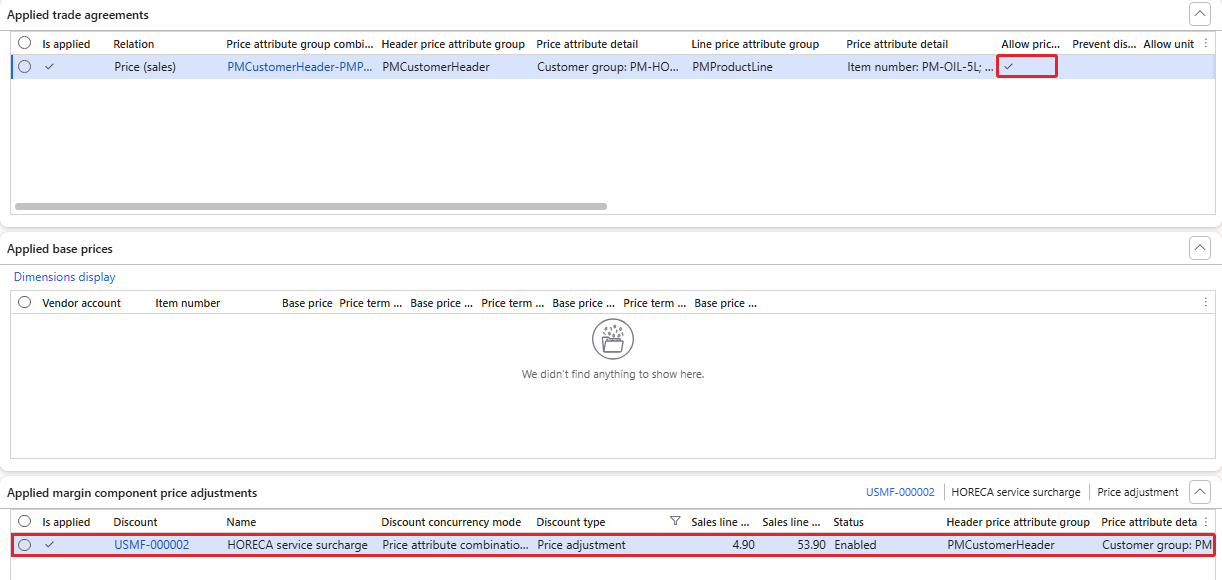This screenshot has width=1222, height=580.
Task: Click Item number column header
Action: (x=187, y=303)
